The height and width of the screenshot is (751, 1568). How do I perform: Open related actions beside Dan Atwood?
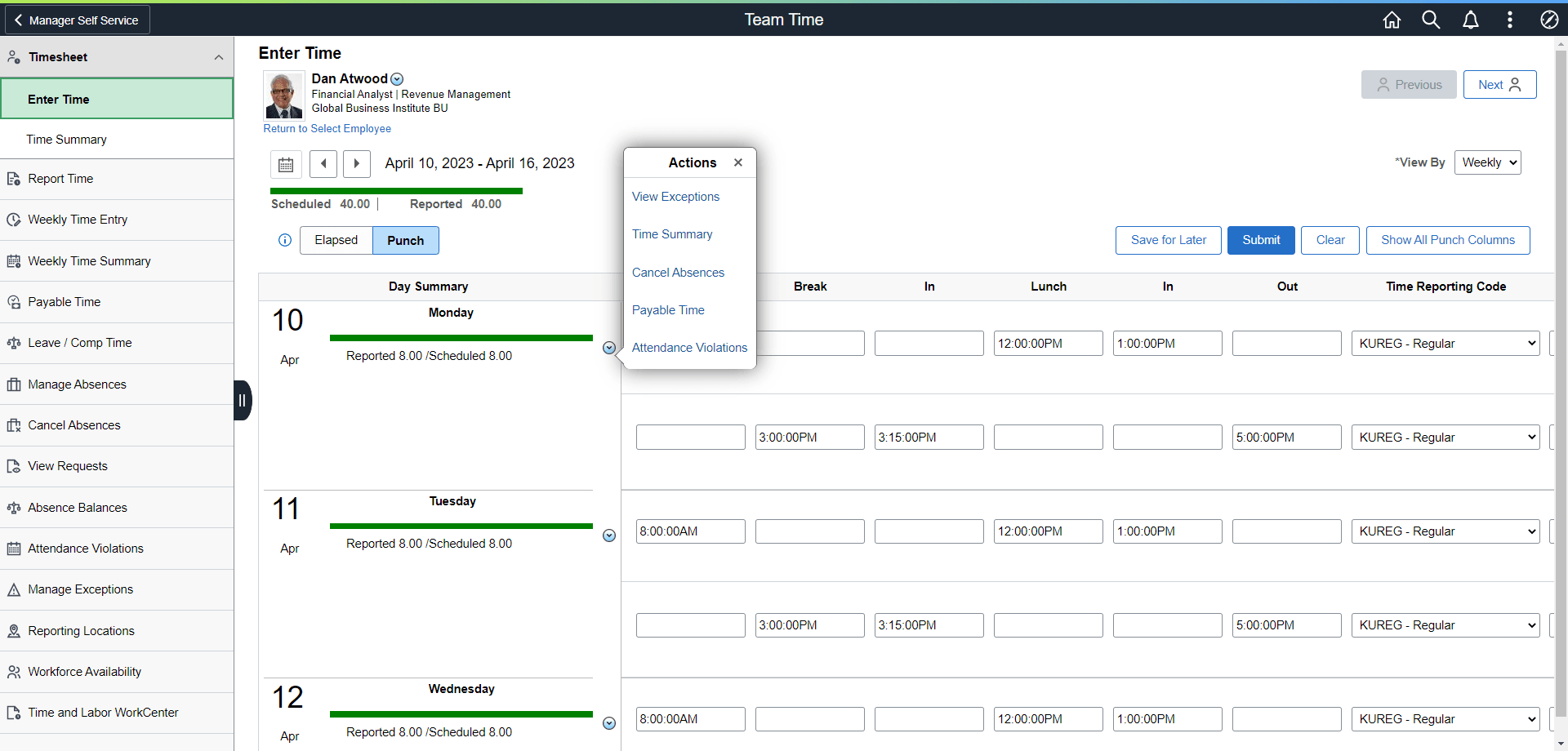click(397, 79)
